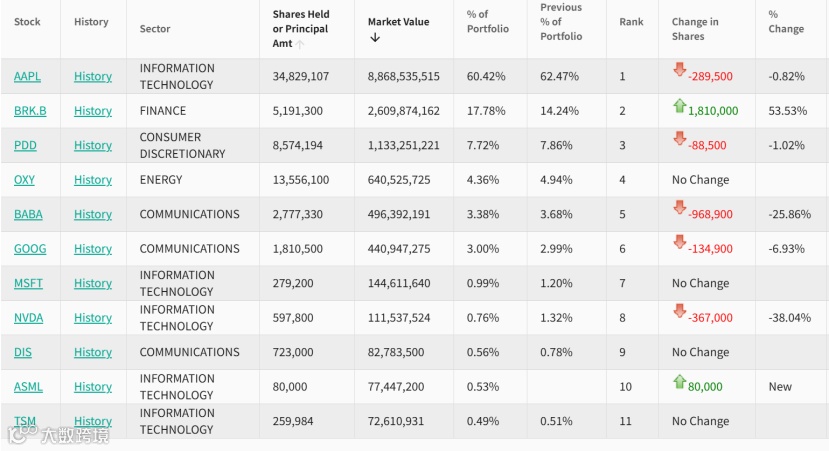
Task: Sort by Sector column header
Action: click(155, 29)
